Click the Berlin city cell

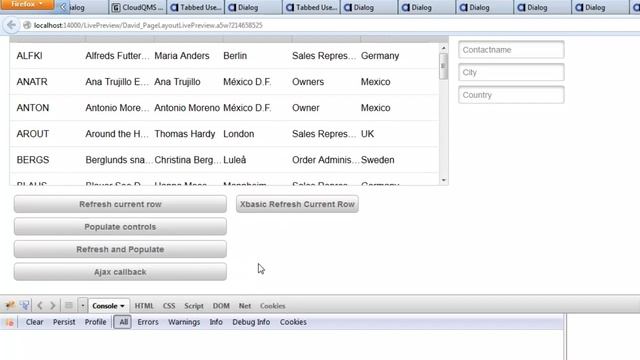tap(235, 56)
